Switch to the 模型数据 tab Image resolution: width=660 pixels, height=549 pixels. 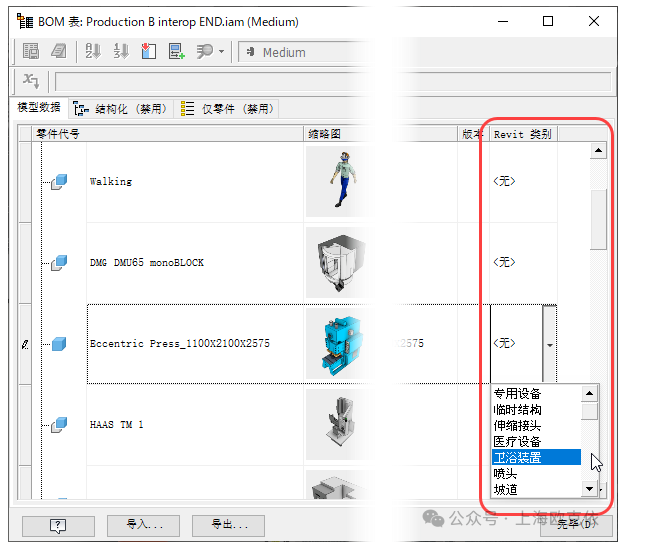point(39,108)
